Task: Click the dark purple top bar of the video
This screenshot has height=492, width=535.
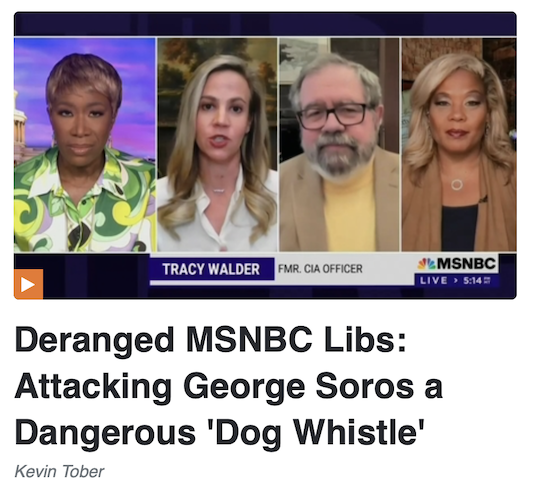Action: coord(265,24)
